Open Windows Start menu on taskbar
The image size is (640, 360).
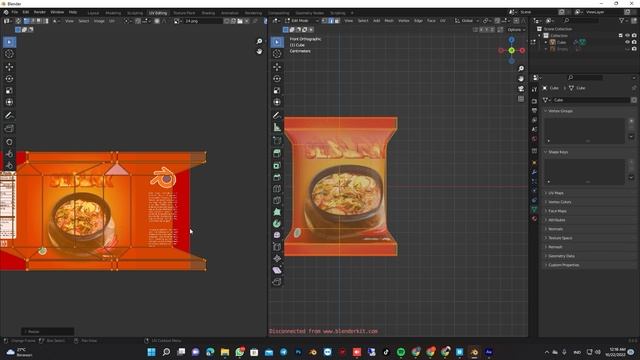coord(151,352)
